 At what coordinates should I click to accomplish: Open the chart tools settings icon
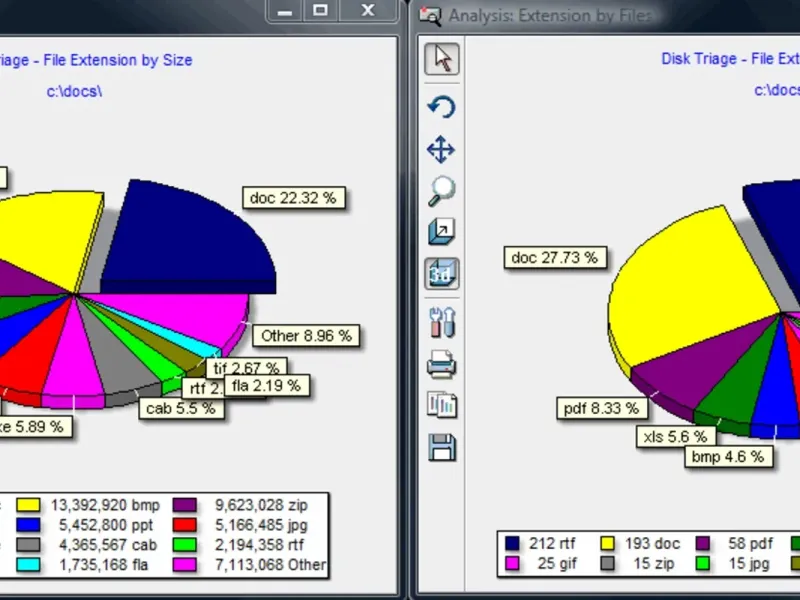[x=442, y=322]
